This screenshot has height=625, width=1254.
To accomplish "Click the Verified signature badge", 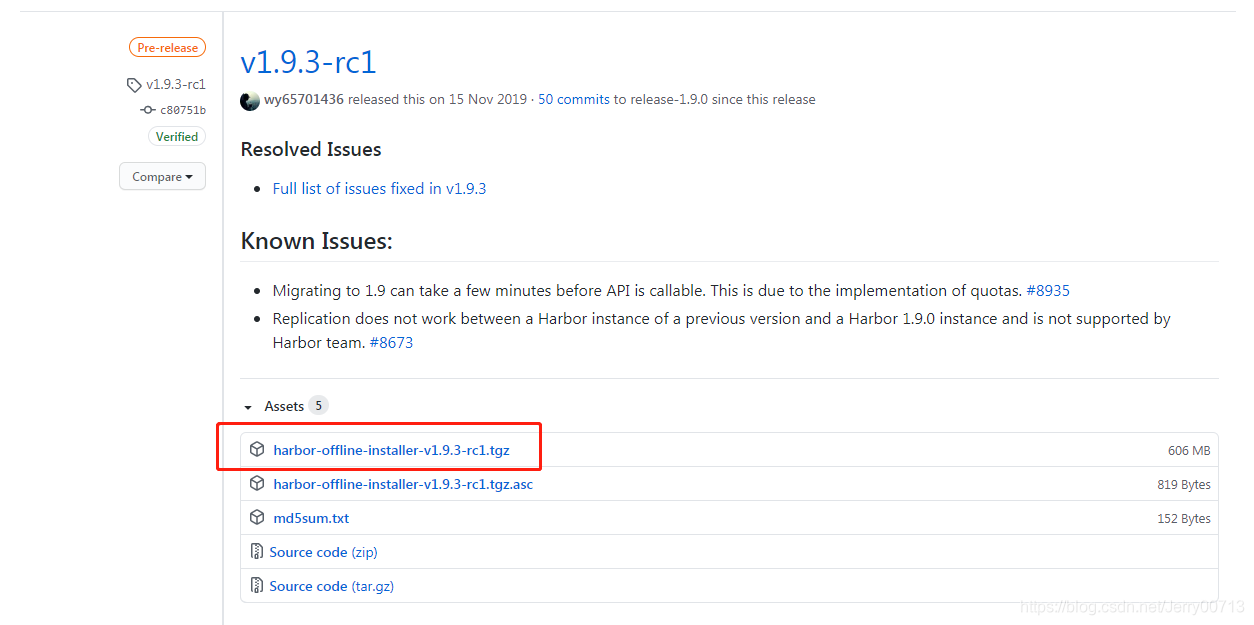I will [x=177, y=136].
